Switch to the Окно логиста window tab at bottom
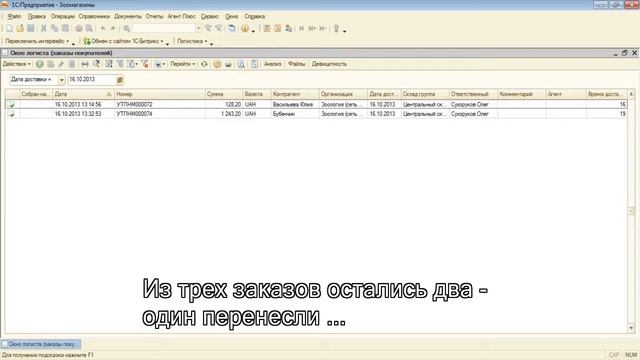640x360 pixels. click(x=41, y=344)
